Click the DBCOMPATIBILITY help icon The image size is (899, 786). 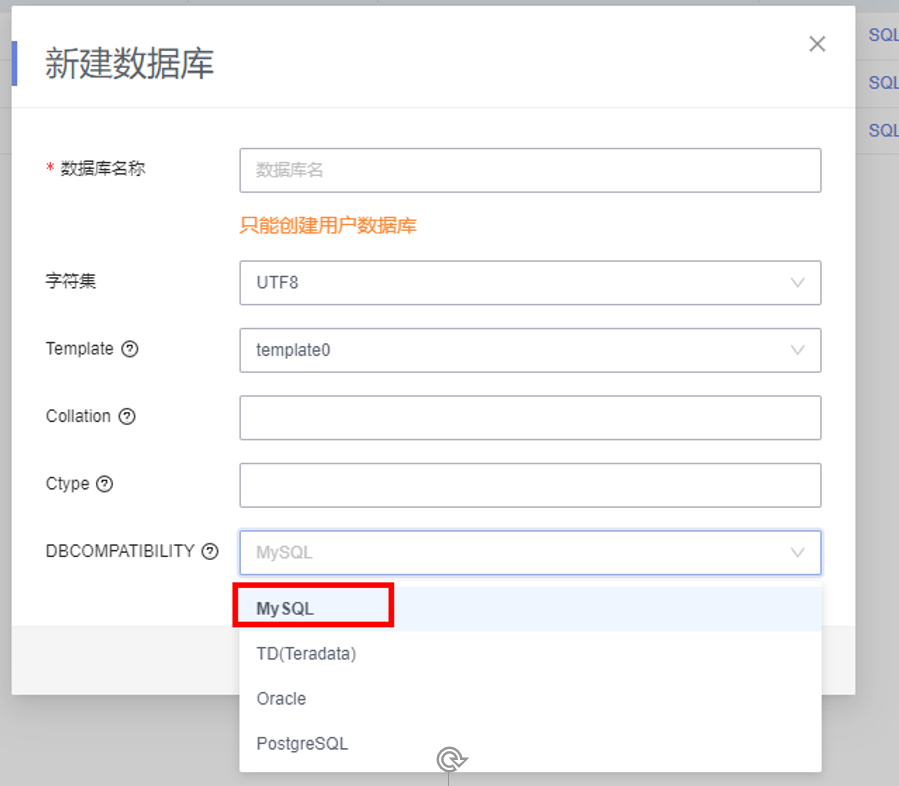click(210, 551)
